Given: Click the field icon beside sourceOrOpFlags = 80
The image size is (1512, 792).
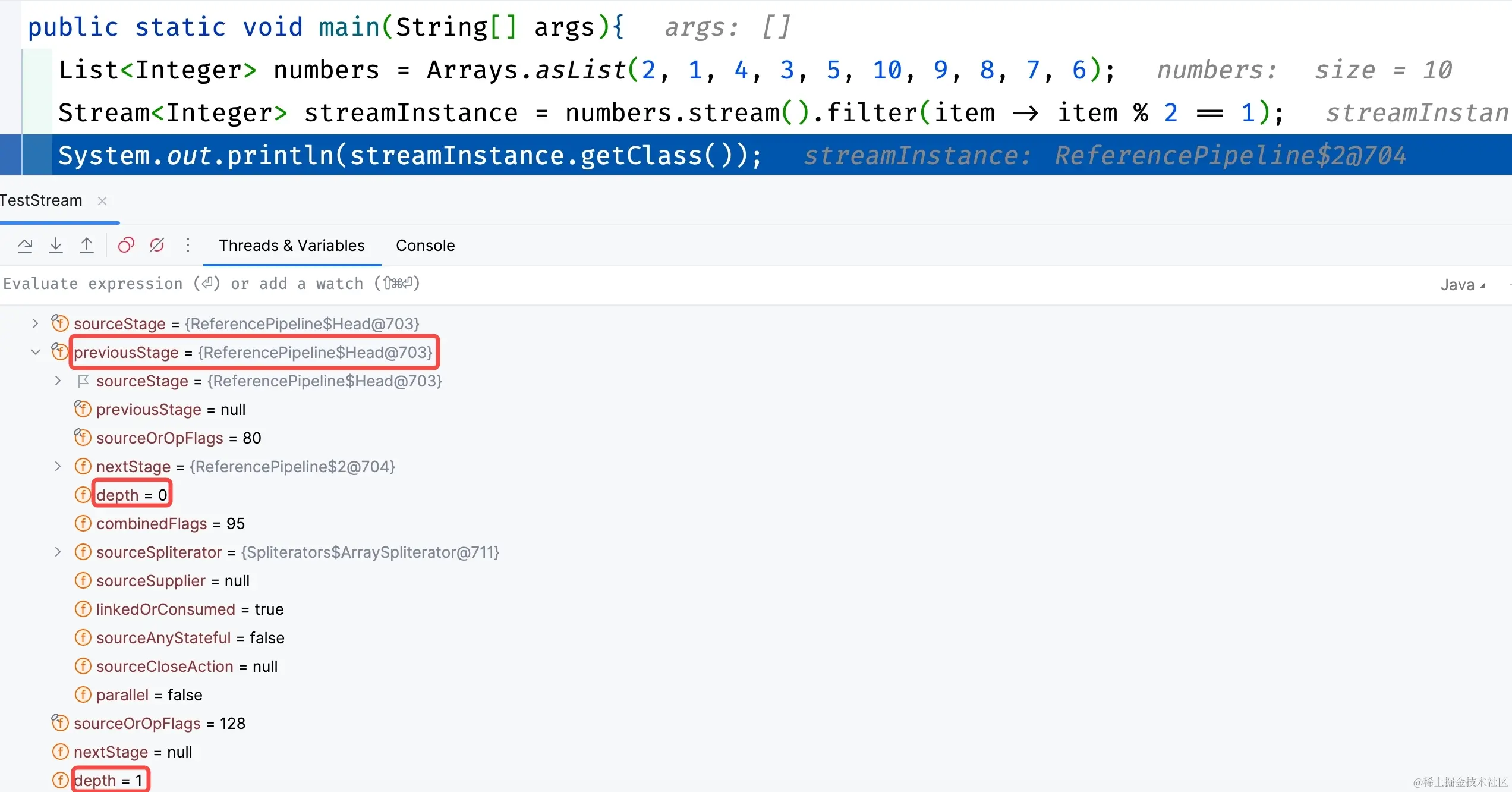Looking at the screenshot, I should [83, 438].
